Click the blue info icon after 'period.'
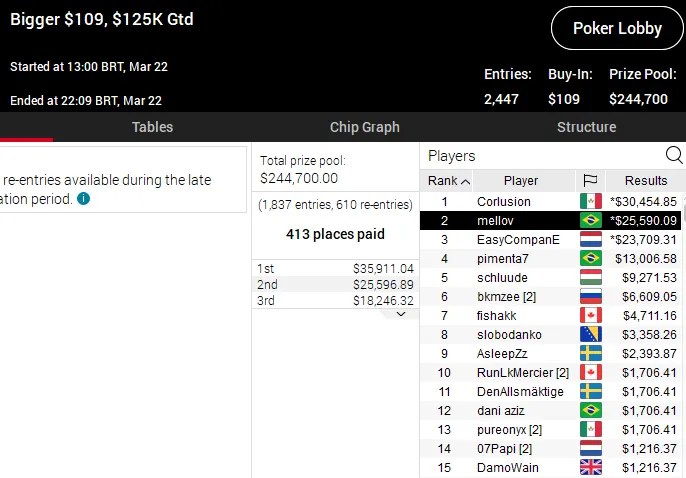Viewport: 686px width, 478px height. click(84, 199)
